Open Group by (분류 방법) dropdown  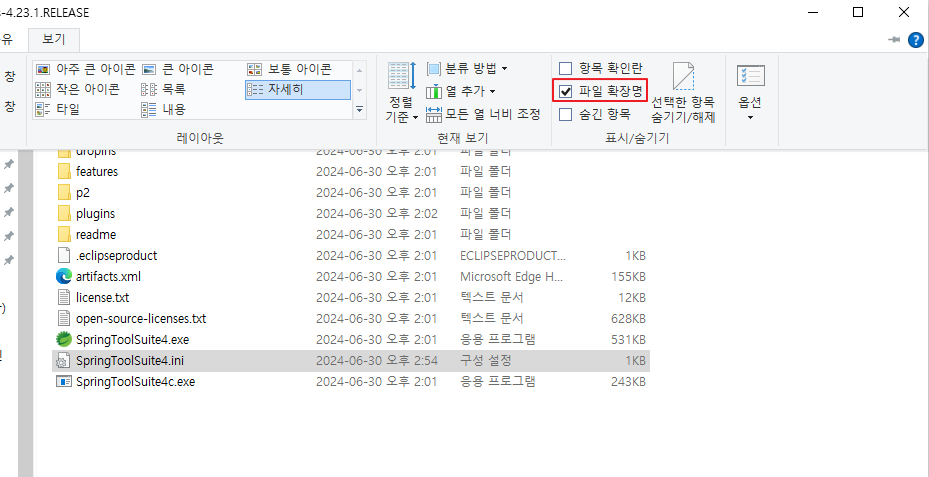click(x=467, y=69)
